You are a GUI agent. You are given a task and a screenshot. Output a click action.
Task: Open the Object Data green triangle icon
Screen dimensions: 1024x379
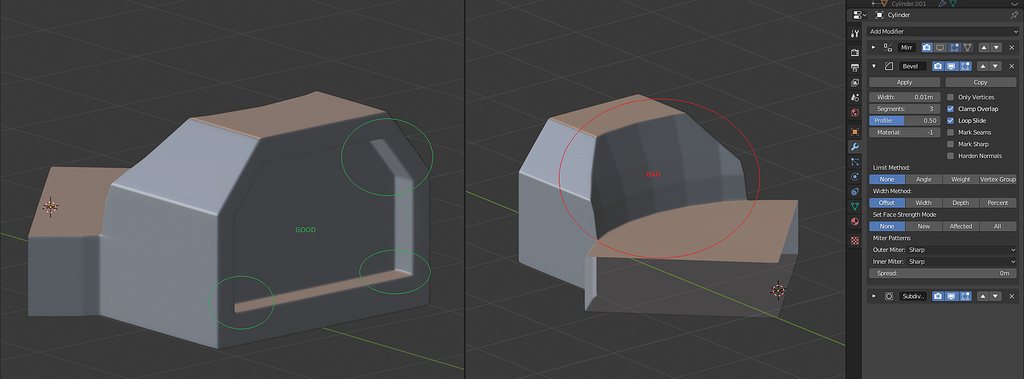pos(855,206)
